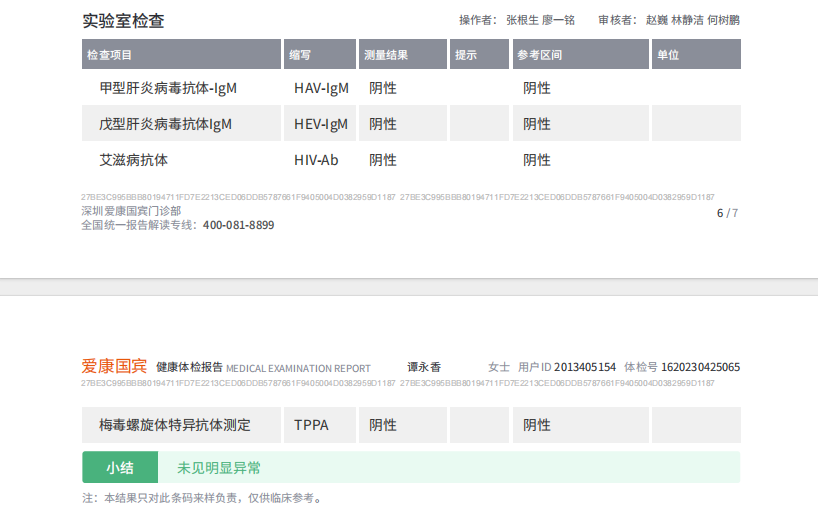This screenshot has width=818, height=520.
Task: Click the HIV-Ab abbreviation cell
Action: click(316, 160)
